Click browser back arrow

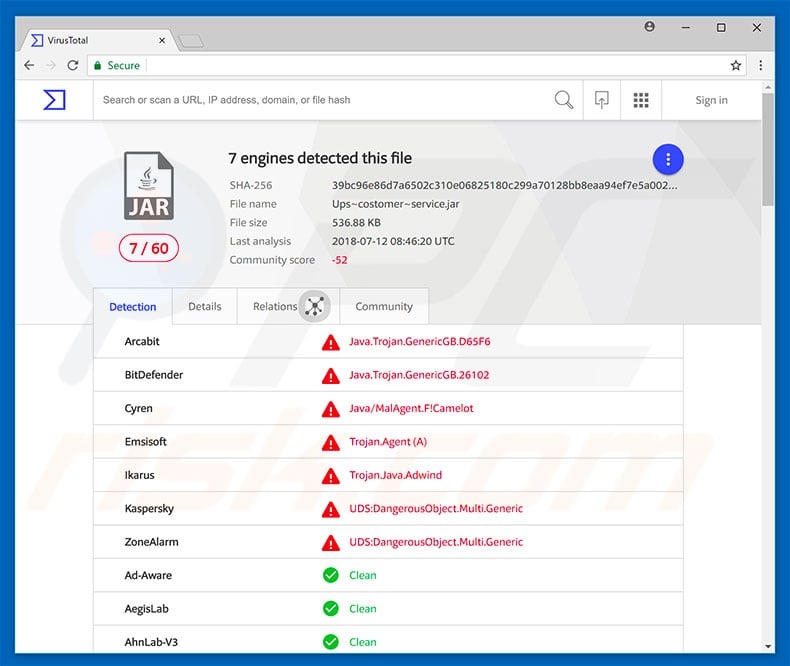pyautogui.click(x=29, y=65)
